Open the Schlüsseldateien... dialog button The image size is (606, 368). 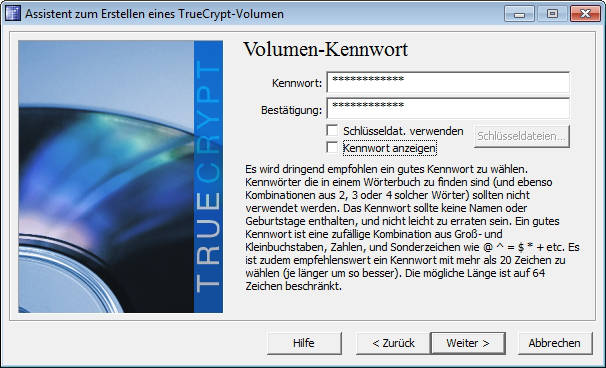[522, 136]
